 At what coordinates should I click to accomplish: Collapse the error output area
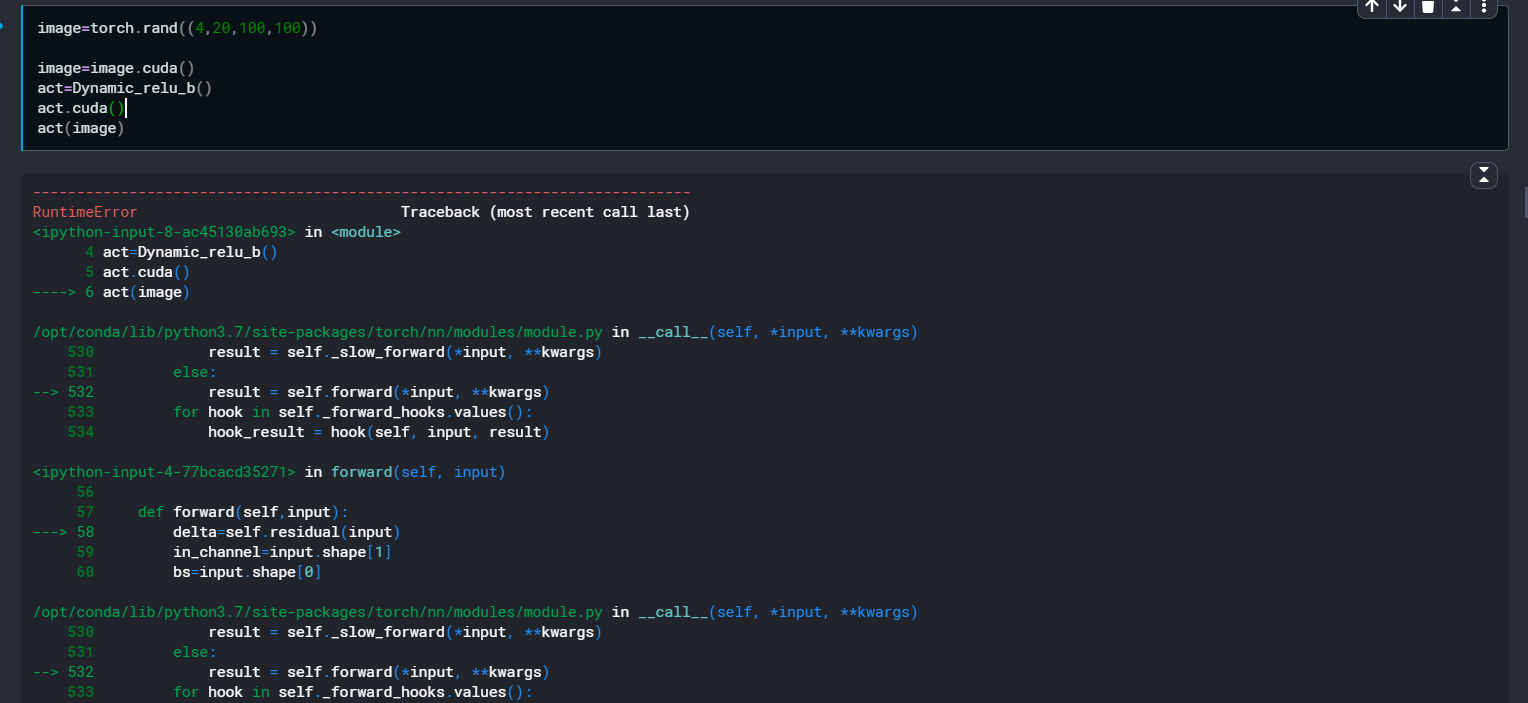coord(1483,175)
